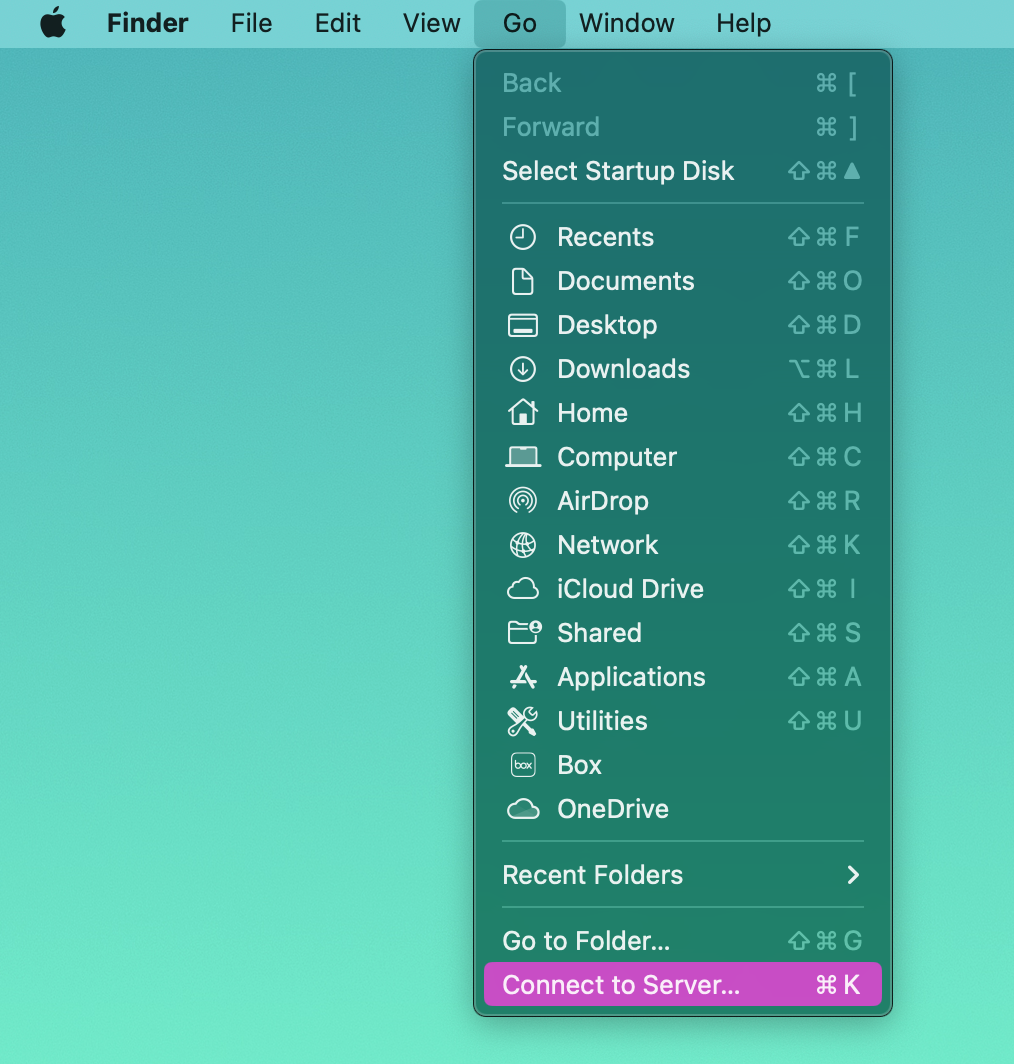Click the Computer laptop icon
The height and width of the screenshot is (1064, 1014).
tap(523, 457)
